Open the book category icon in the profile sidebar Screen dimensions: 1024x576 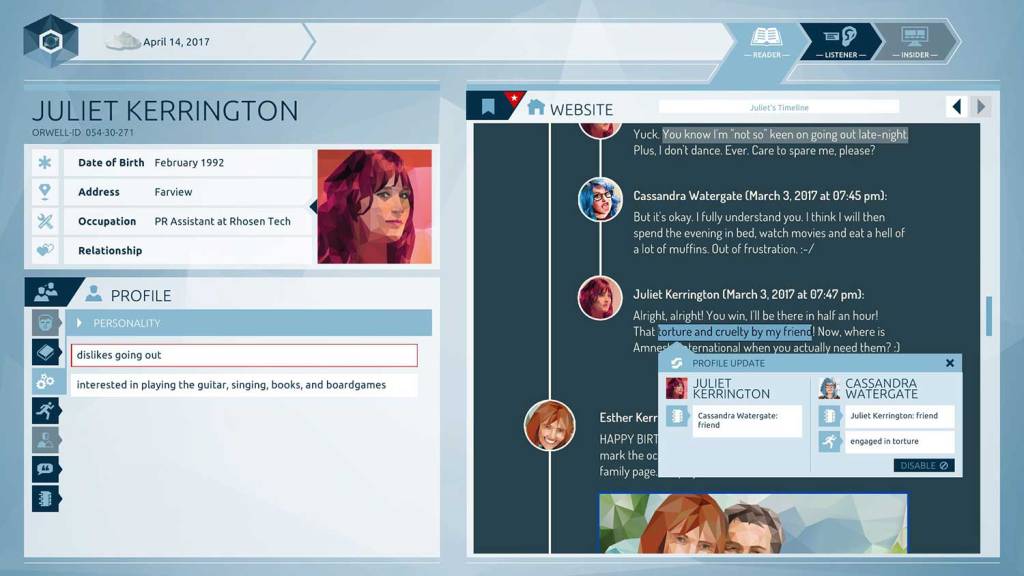point(46,352)
